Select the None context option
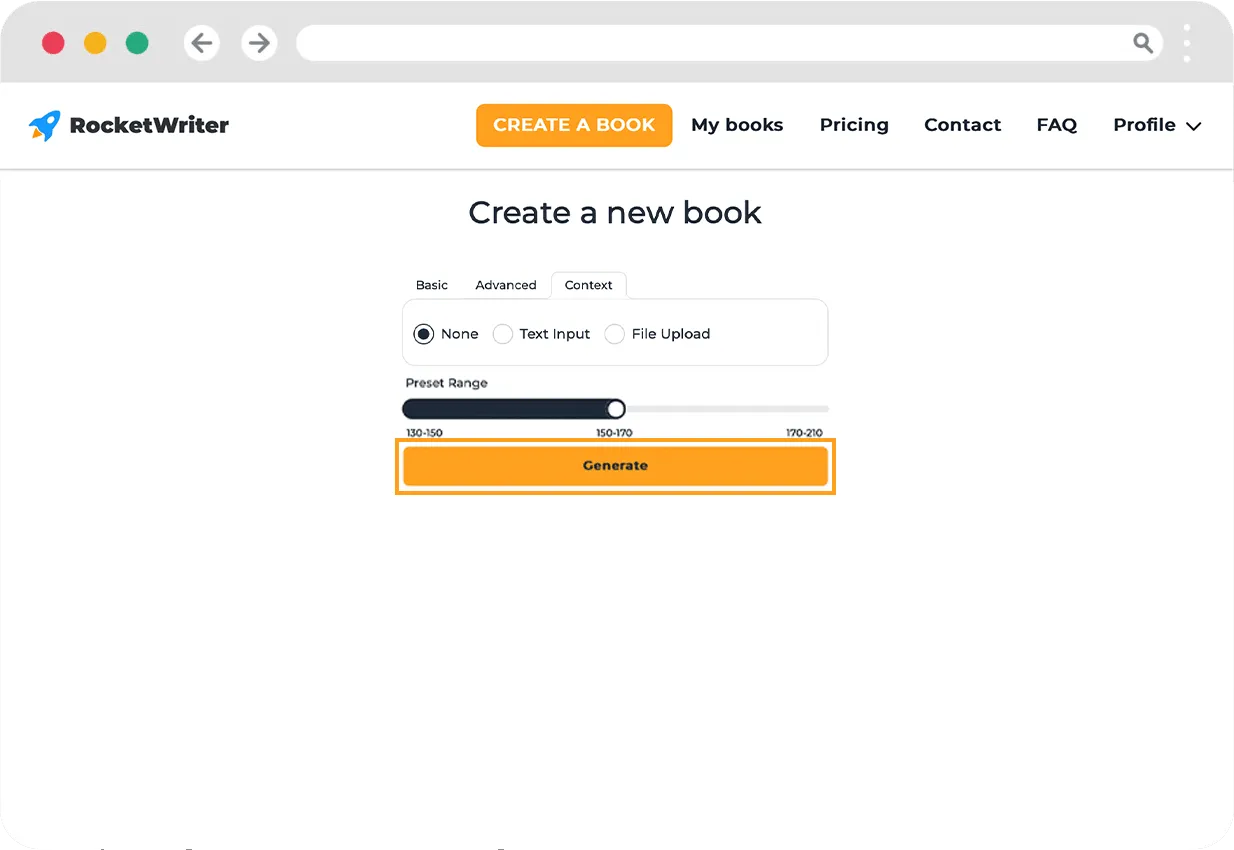 [424, 334]
